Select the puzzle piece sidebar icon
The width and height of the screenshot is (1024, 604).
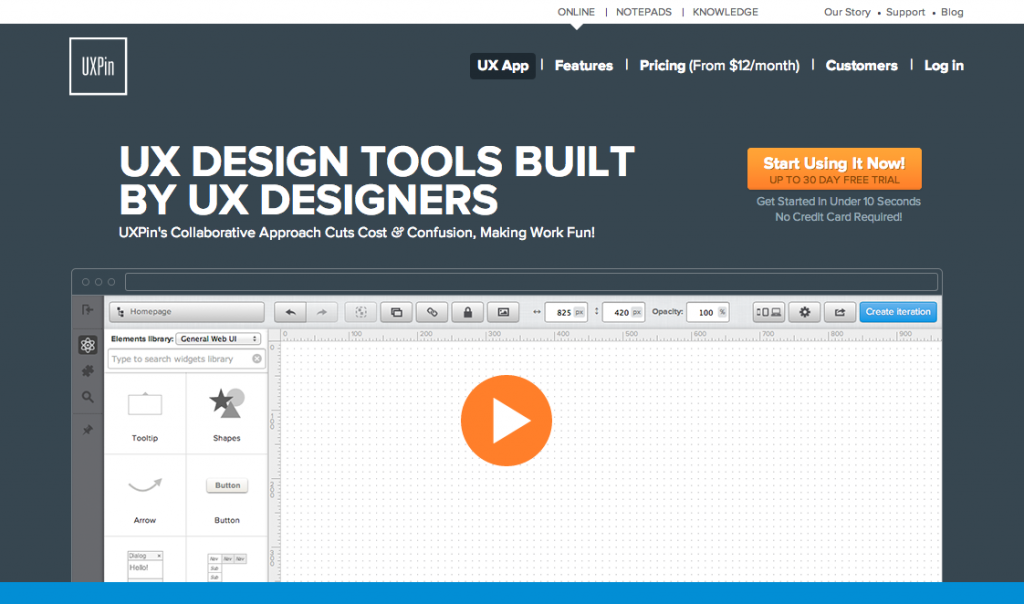click(x=88, y=371)
